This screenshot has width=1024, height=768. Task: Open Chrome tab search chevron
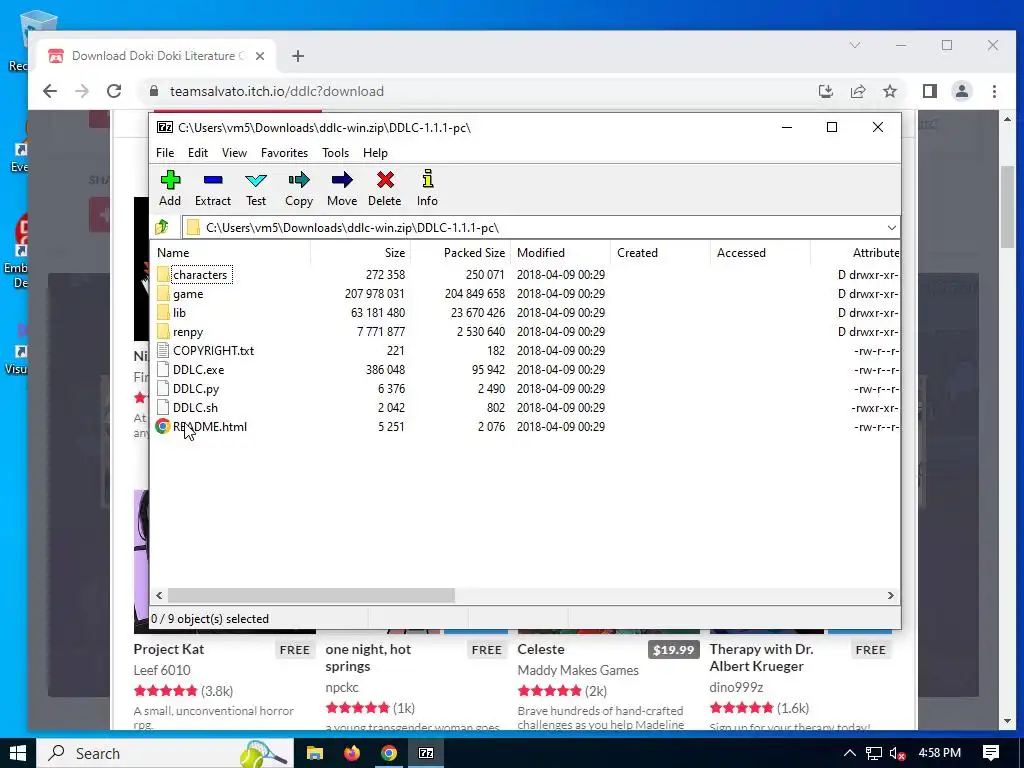point(855,45)
